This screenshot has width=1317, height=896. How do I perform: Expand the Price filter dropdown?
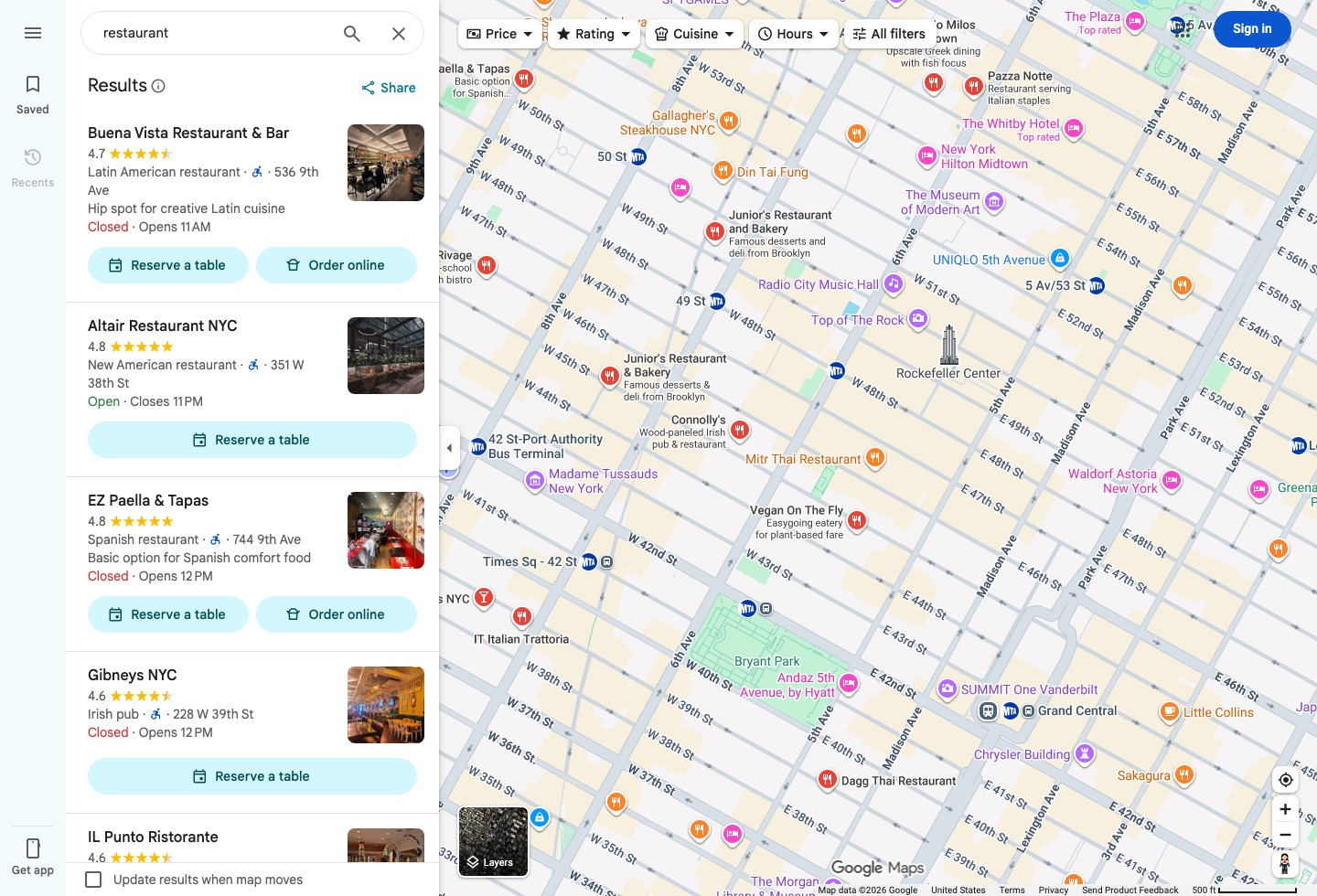[499, 34]
